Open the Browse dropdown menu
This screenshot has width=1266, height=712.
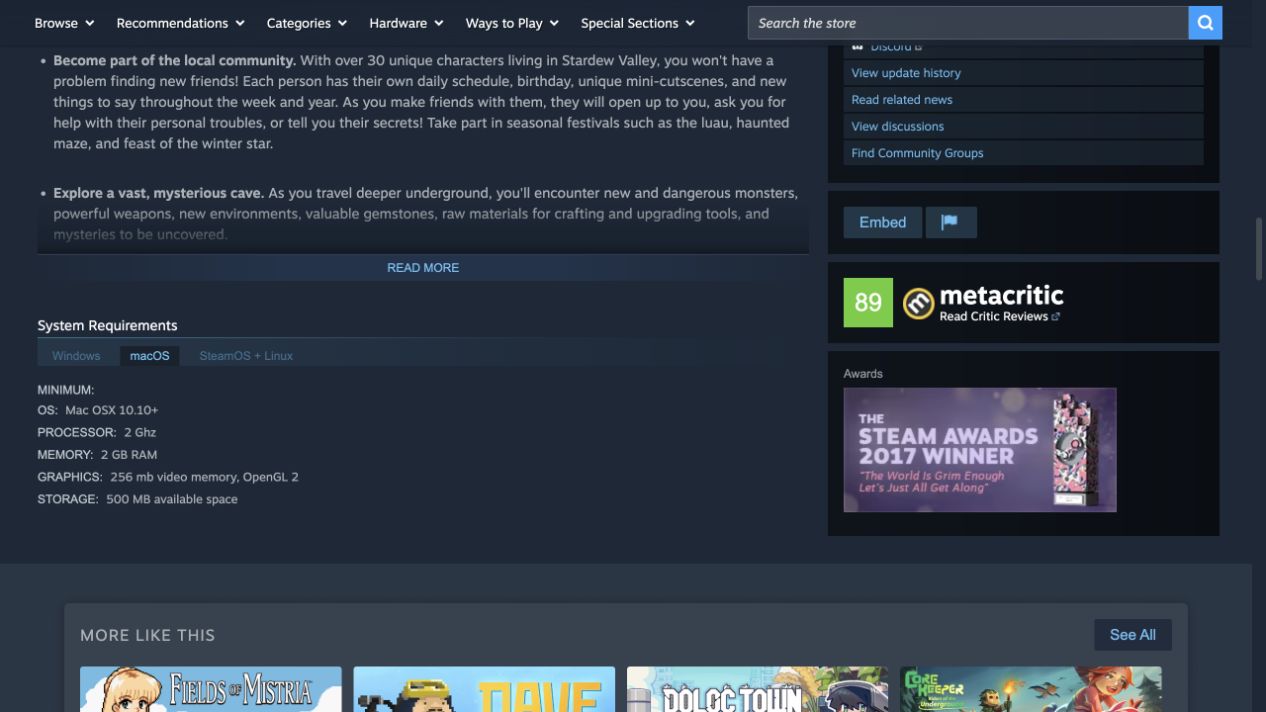click(x=64, y=23)
